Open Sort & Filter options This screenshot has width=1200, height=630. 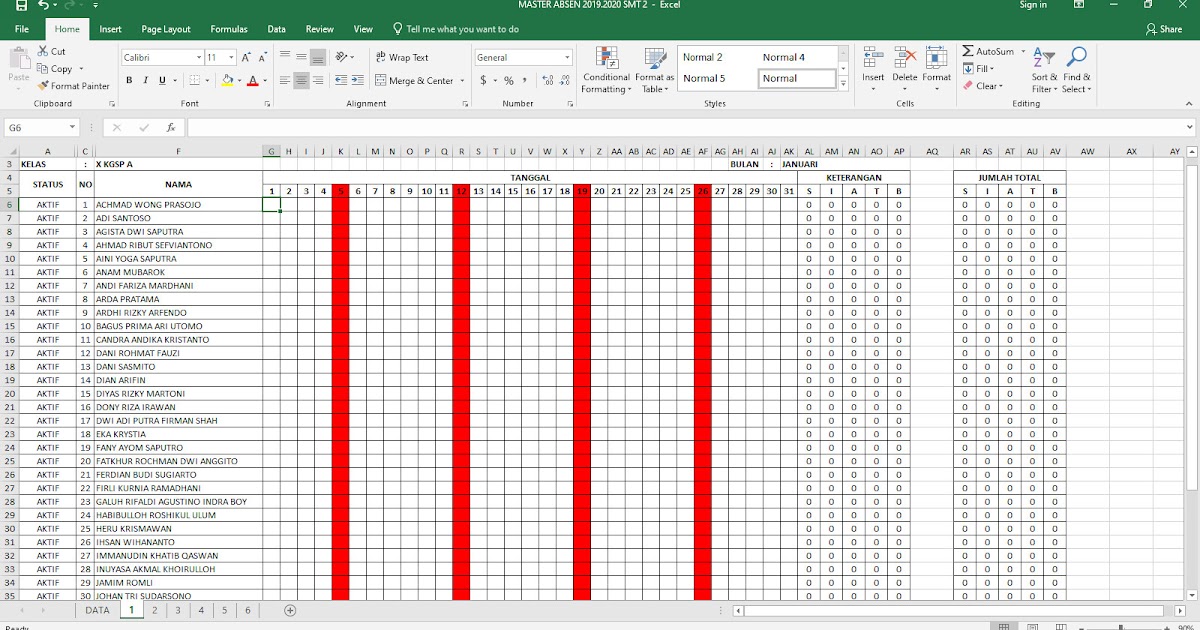pos(1043,70)
